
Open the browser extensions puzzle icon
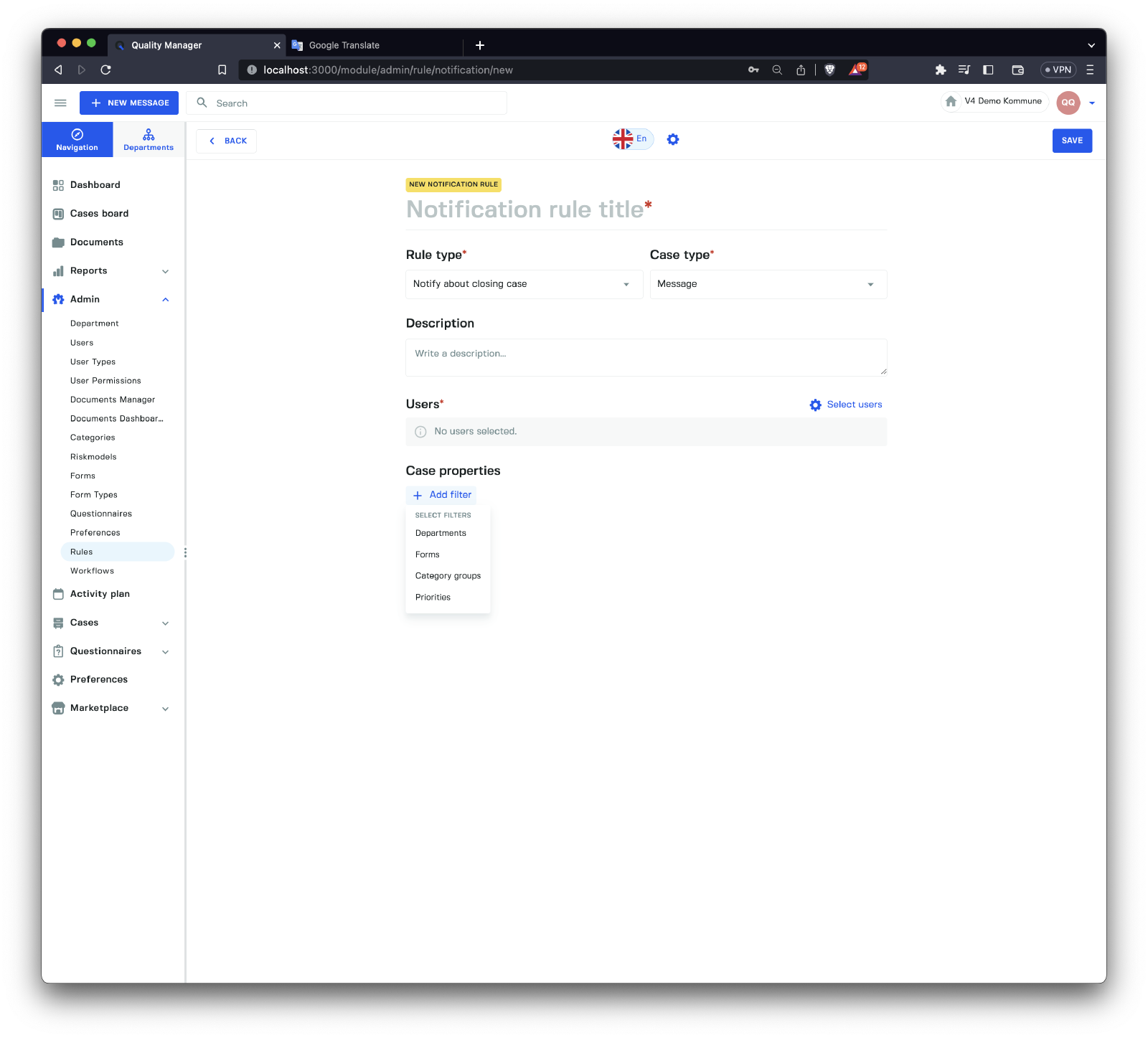[941, 70]
